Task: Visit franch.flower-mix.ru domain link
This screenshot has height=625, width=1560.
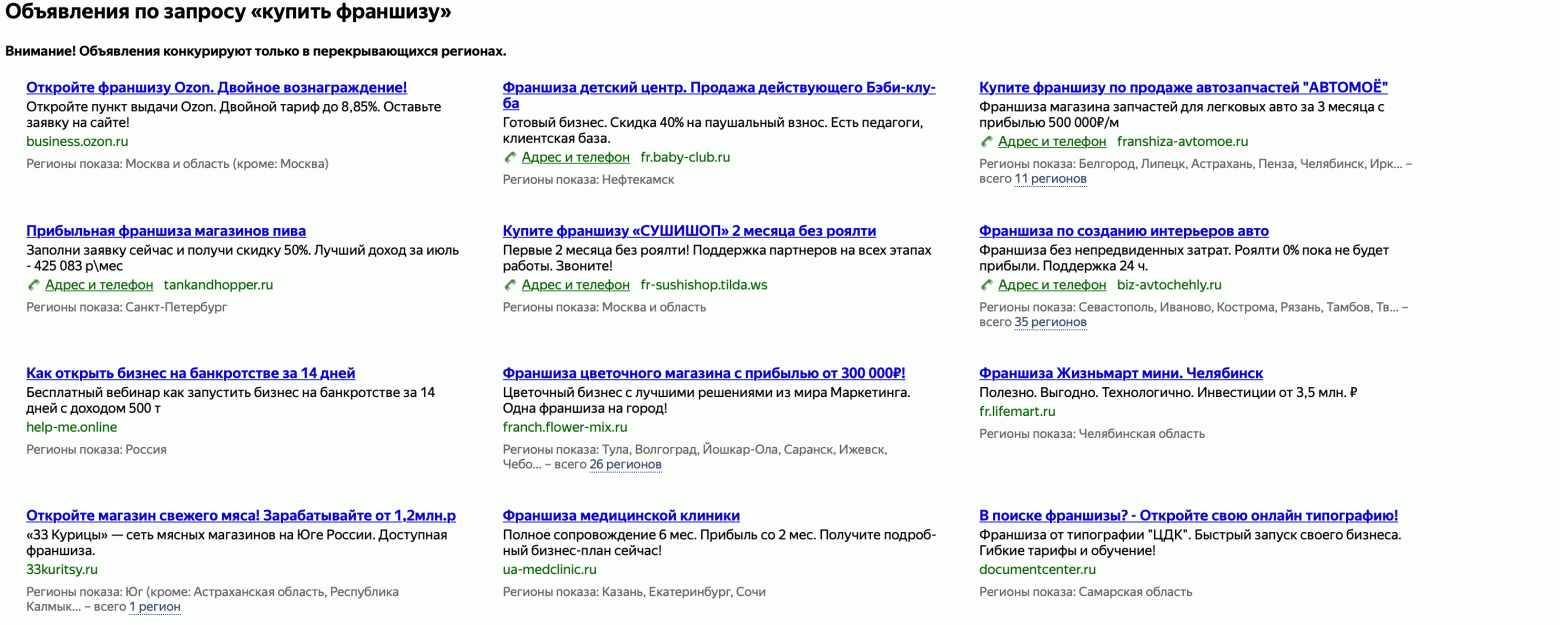Action: coord(565,427)
